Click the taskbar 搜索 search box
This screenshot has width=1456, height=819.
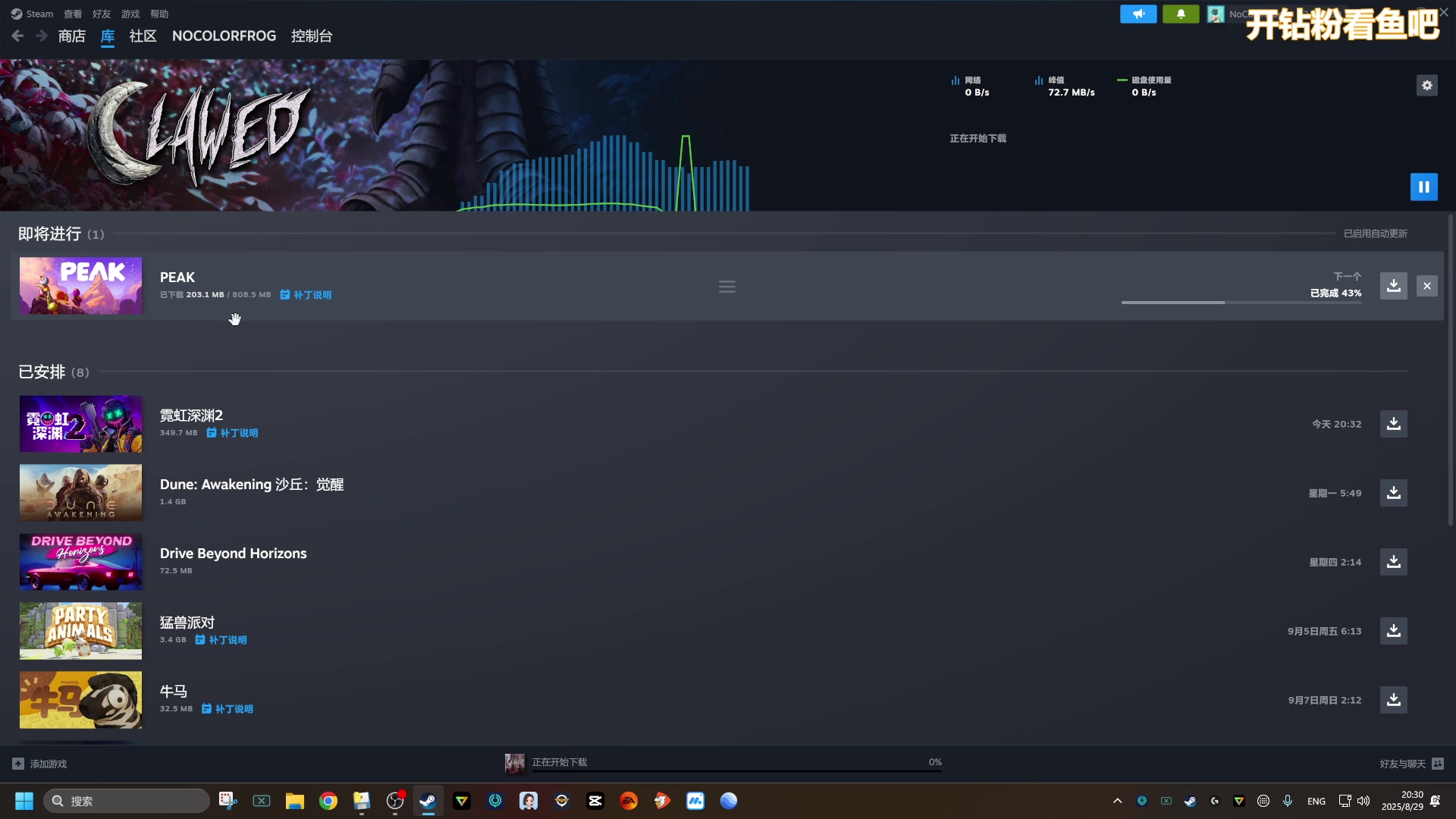pos(126,801)
